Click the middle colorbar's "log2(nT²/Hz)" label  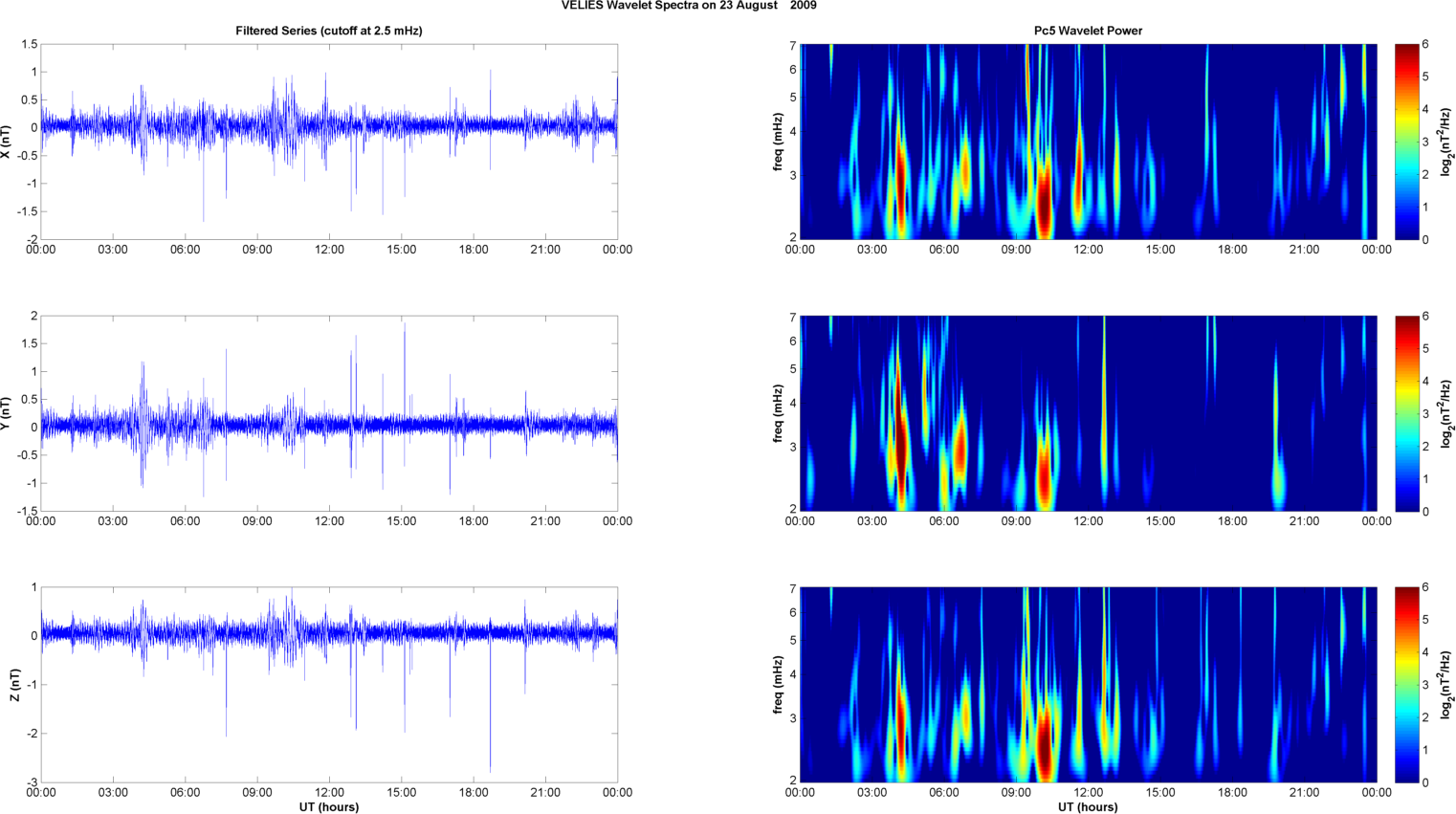(1446, 413)
